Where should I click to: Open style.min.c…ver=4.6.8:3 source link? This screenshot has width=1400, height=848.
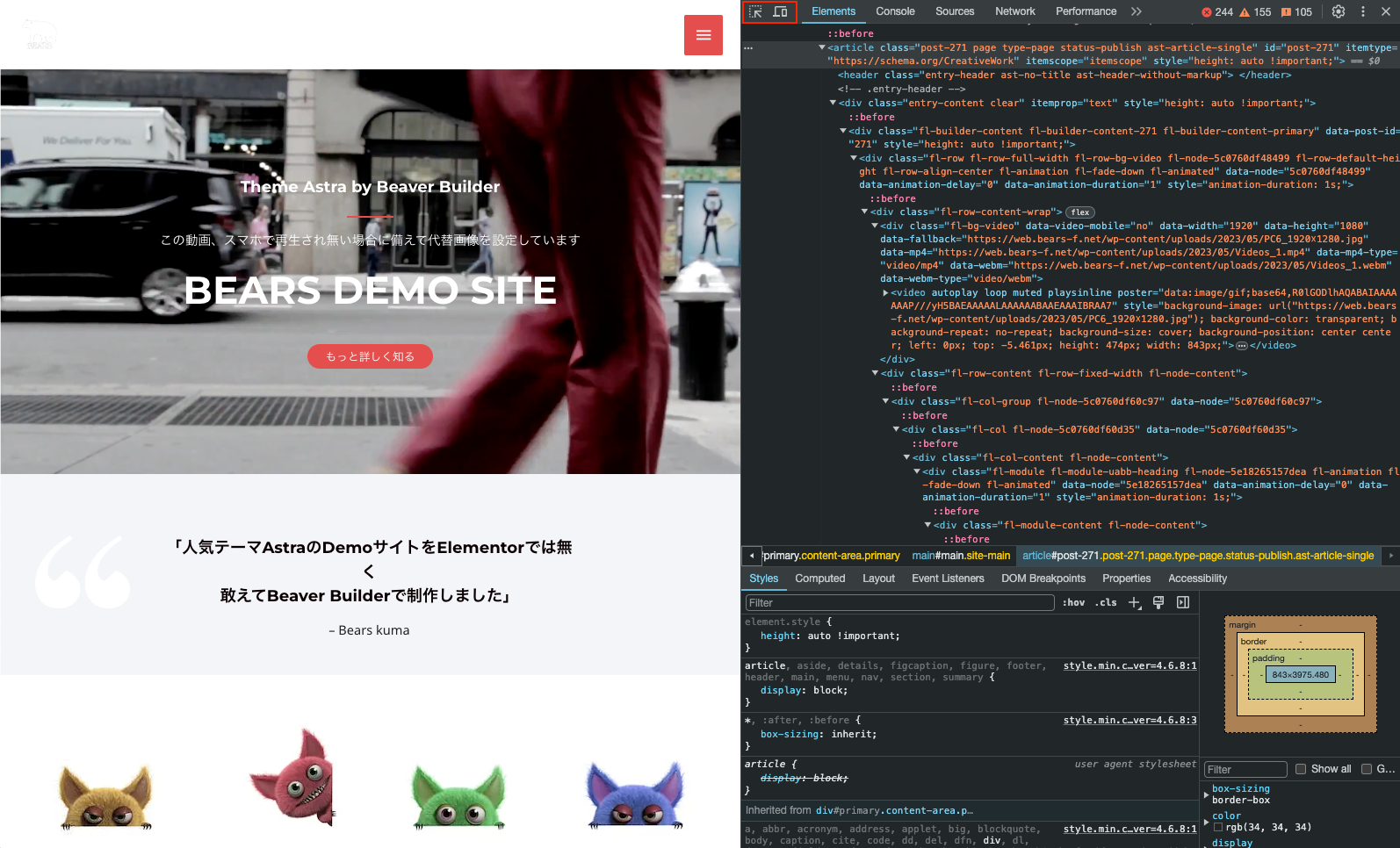tap(1129, 720)
